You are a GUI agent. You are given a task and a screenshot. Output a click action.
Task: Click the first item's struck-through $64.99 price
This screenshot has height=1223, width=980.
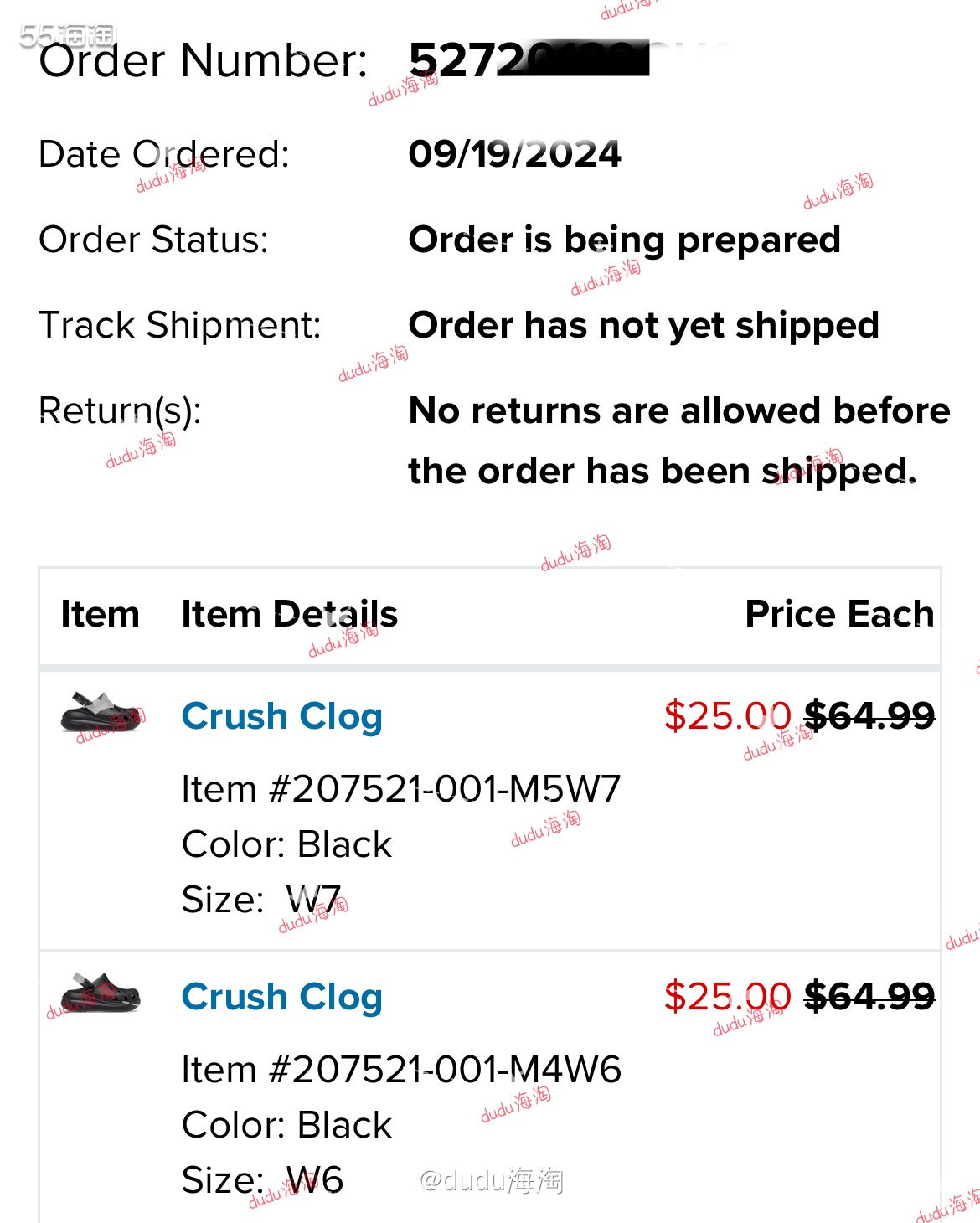pos(869,716)
